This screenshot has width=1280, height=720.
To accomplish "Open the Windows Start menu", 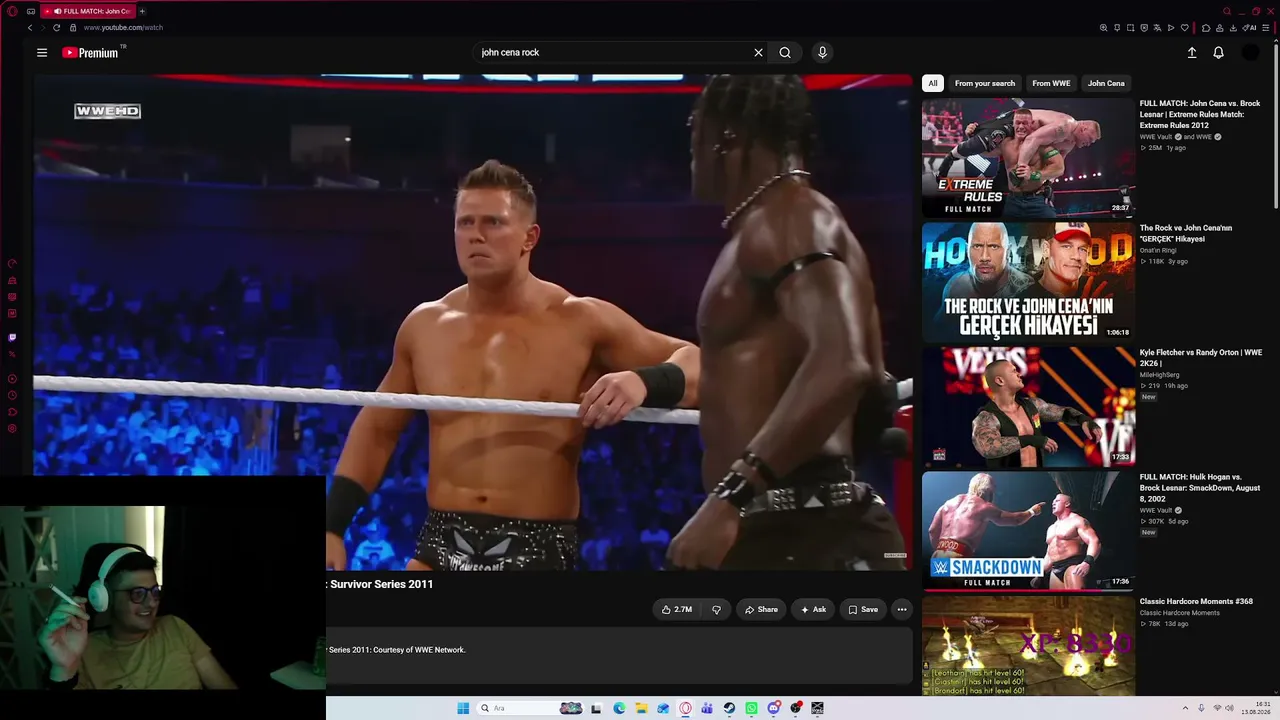I will coord(463,708).
